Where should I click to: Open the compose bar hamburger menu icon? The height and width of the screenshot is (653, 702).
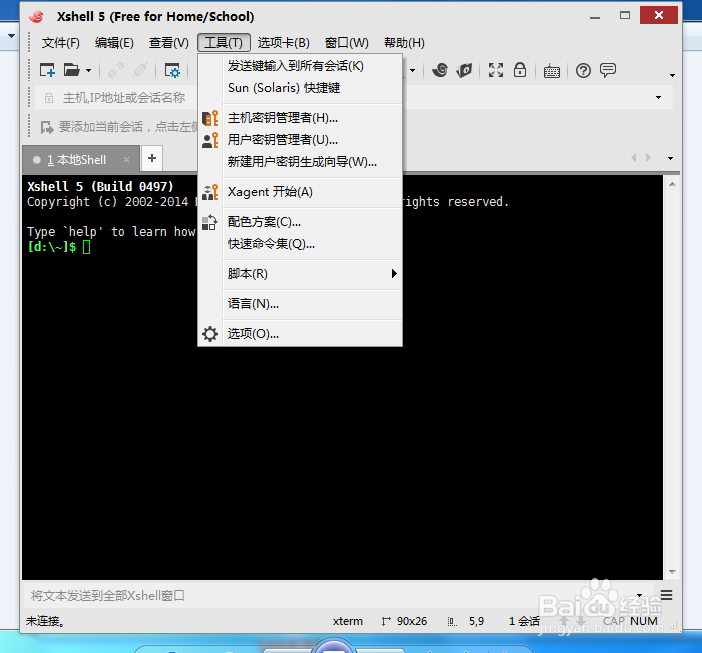click(666, 595)
